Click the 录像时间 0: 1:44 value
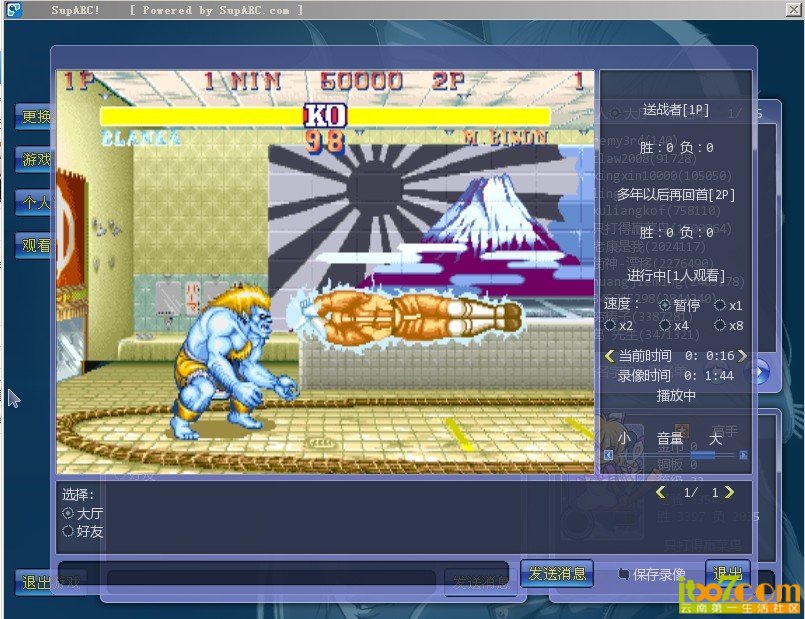Screen dimensions: 805x619 pyautogui.click(x=709, y=376)
